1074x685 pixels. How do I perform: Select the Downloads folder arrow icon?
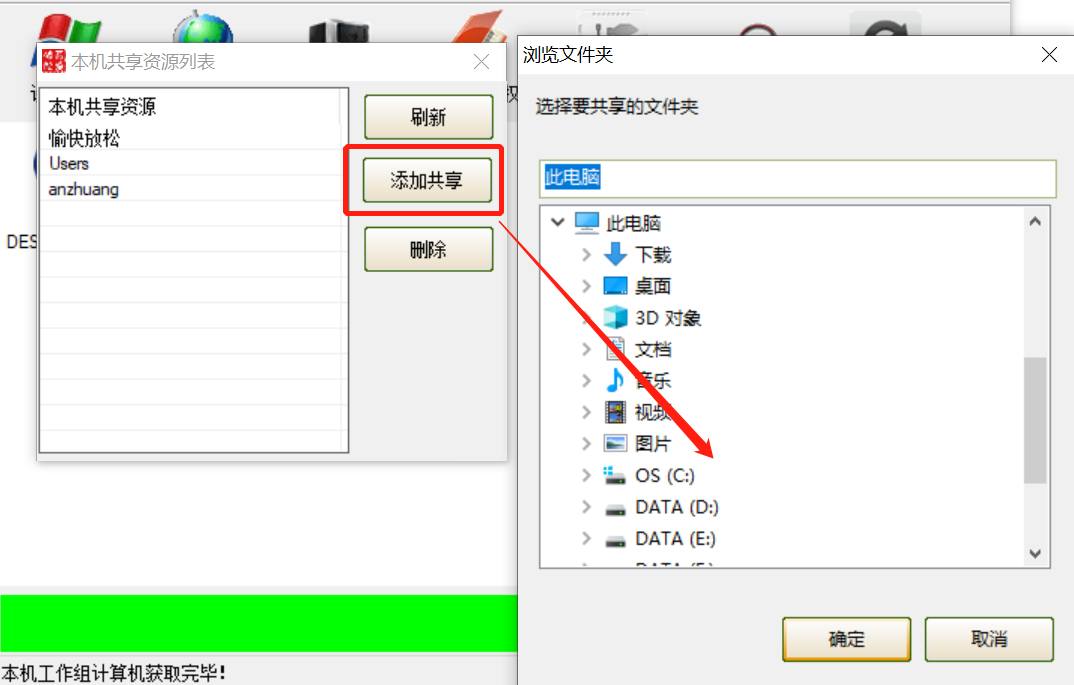click(x=615, y=254)
